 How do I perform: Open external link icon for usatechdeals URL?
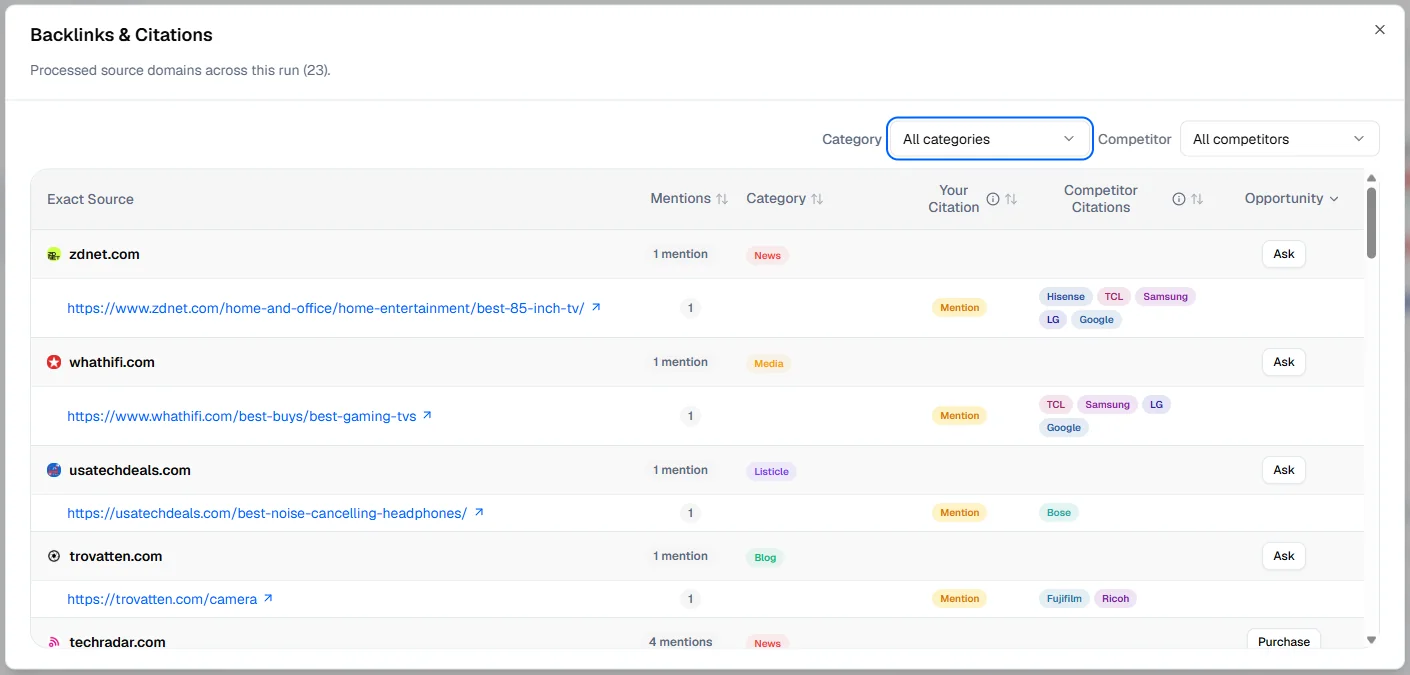[478, 512]
